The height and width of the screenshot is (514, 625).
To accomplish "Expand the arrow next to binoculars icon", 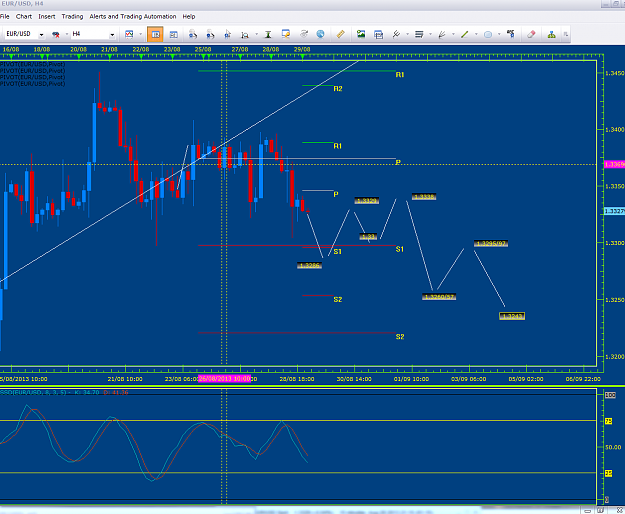I will coord(67,34).
